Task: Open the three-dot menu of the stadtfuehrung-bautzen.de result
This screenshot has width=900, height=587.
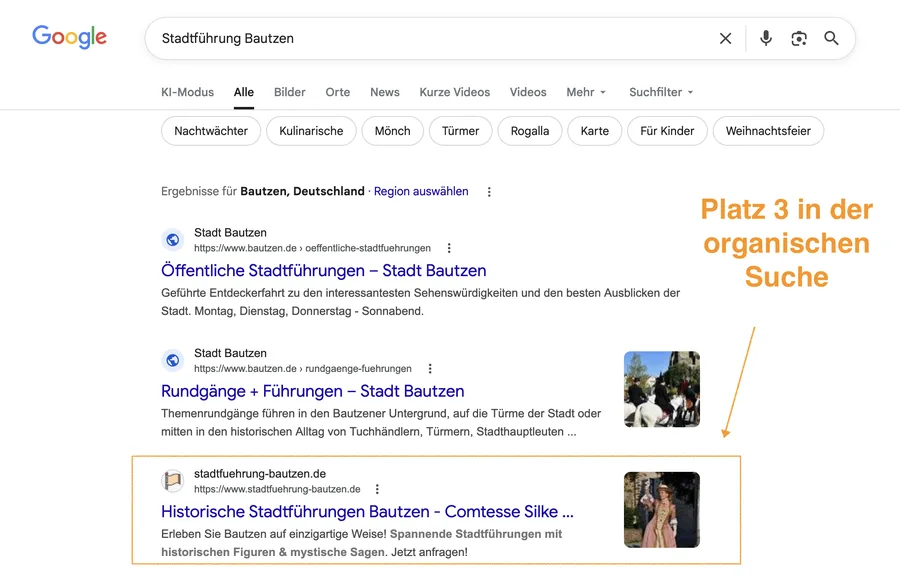Action: tap(377, 489)
